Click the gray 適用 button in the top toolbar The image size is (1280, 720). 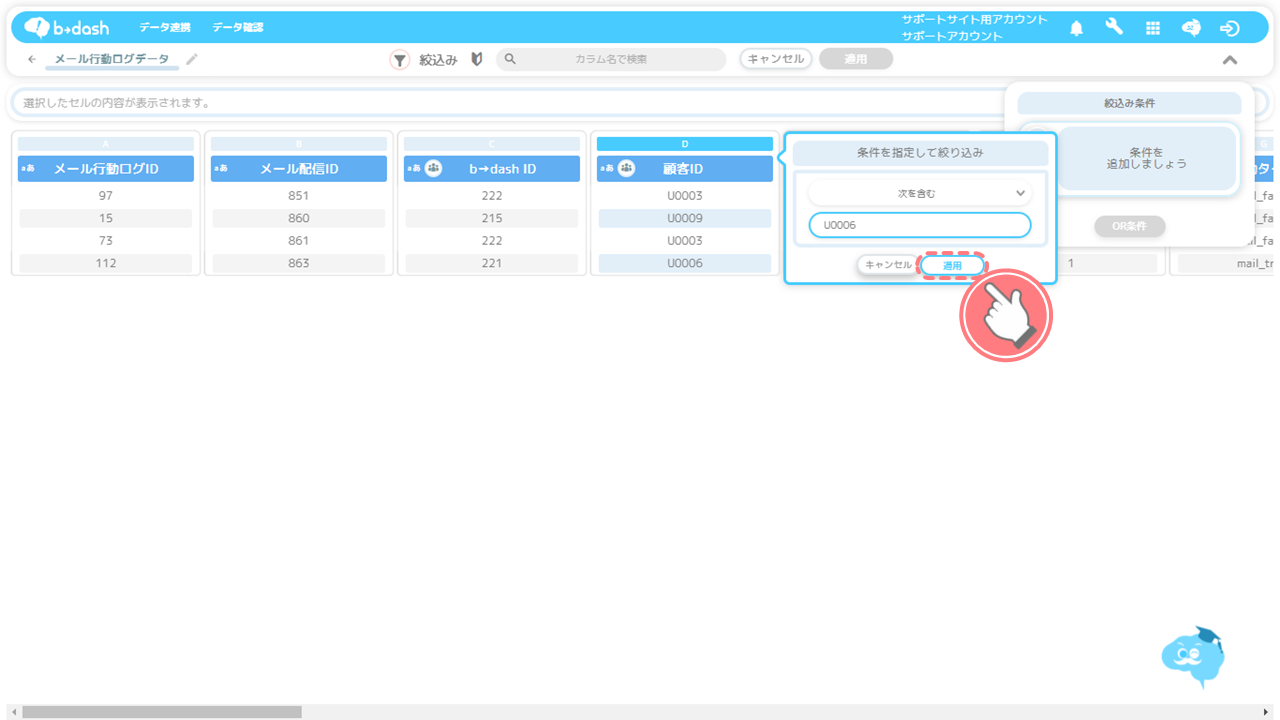[856, 59]
